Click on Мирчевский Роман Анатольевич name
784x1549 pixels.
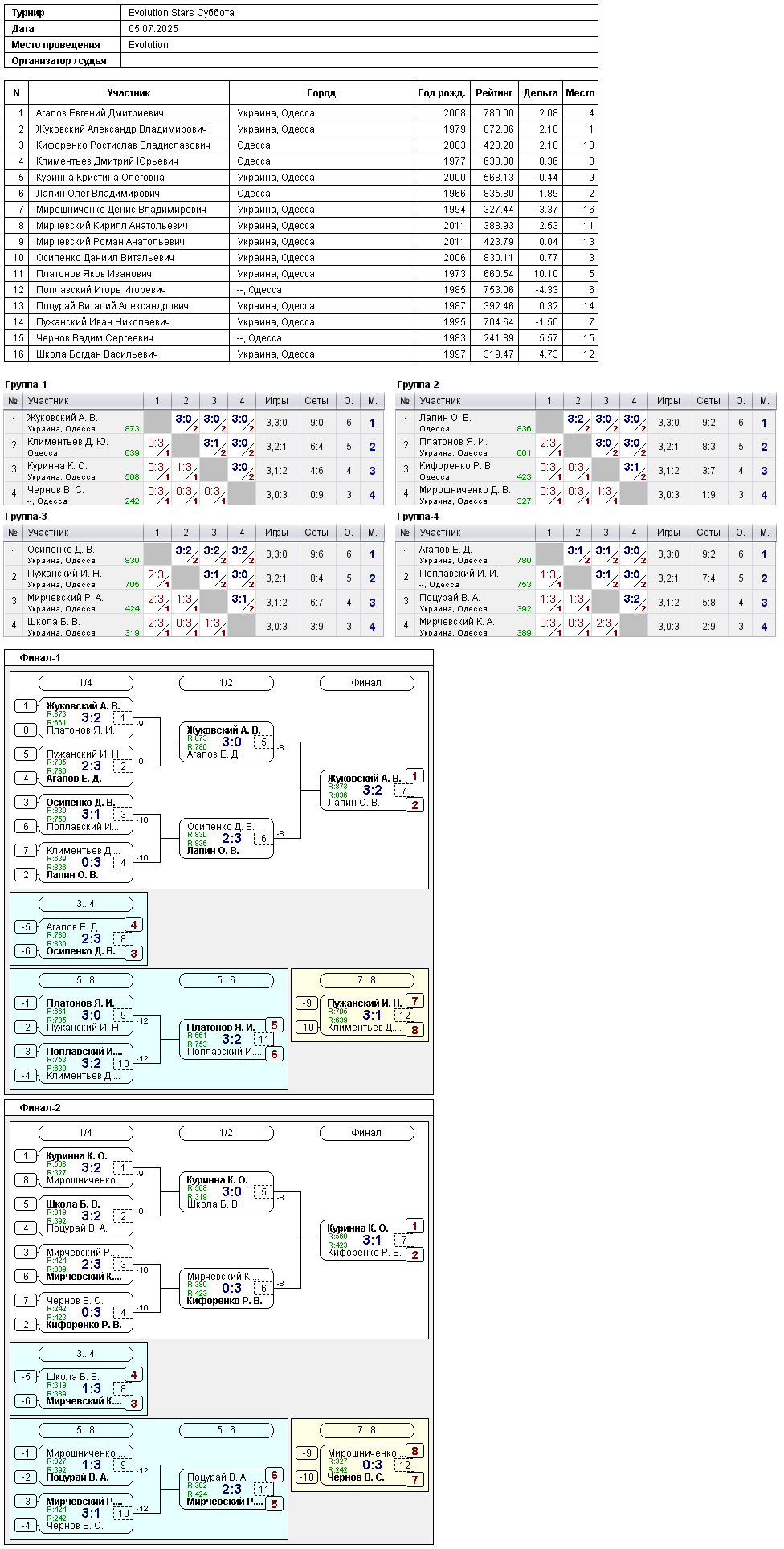(x=110, y=242)
